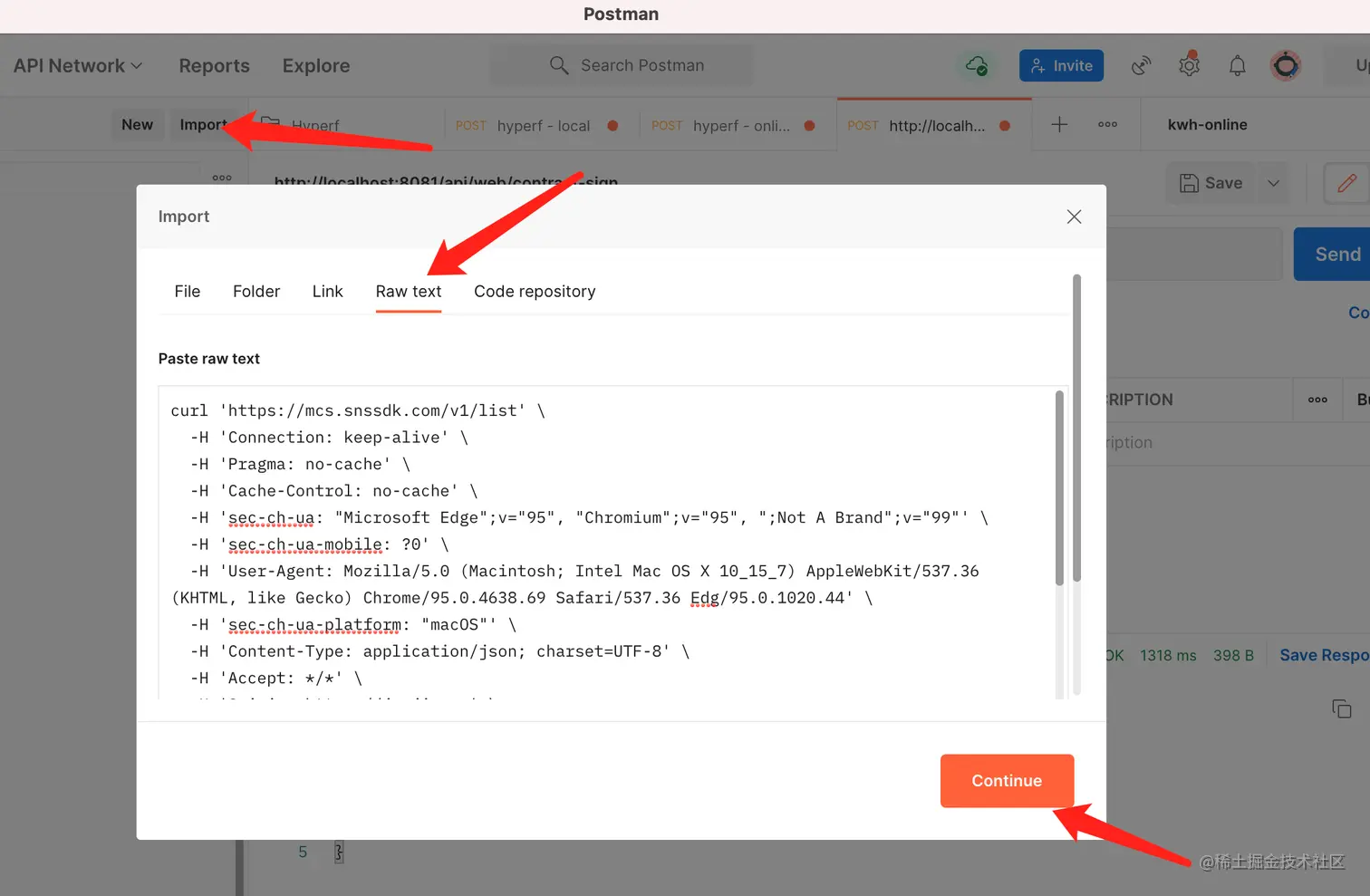Viewport: 1370px width, 896px height.
Task: Click the Import dialog scrollbar
Action: coord(1076,428)
